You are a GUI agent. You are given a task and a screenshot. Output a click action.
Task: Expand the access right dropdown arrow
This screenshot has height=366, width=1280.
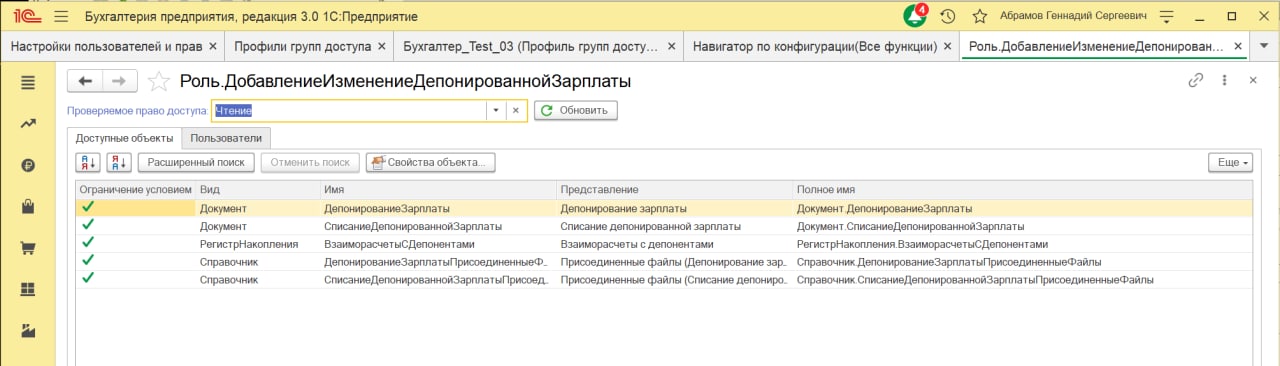[496, 110]
